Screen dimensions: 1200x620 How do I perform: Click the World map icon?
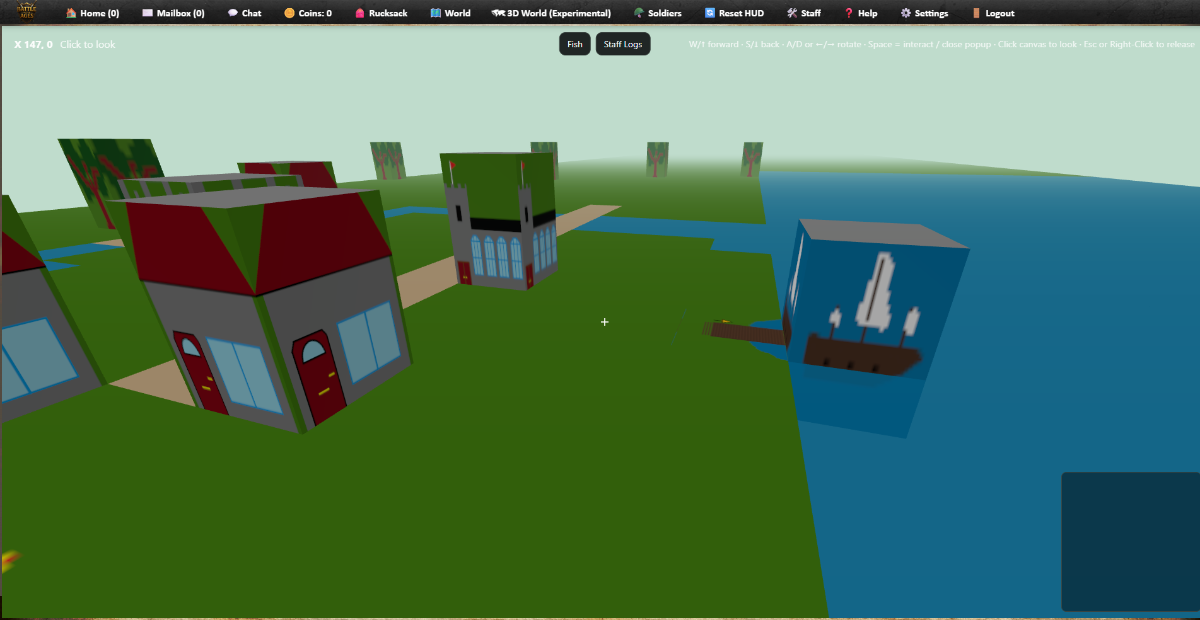coord(436,13)
